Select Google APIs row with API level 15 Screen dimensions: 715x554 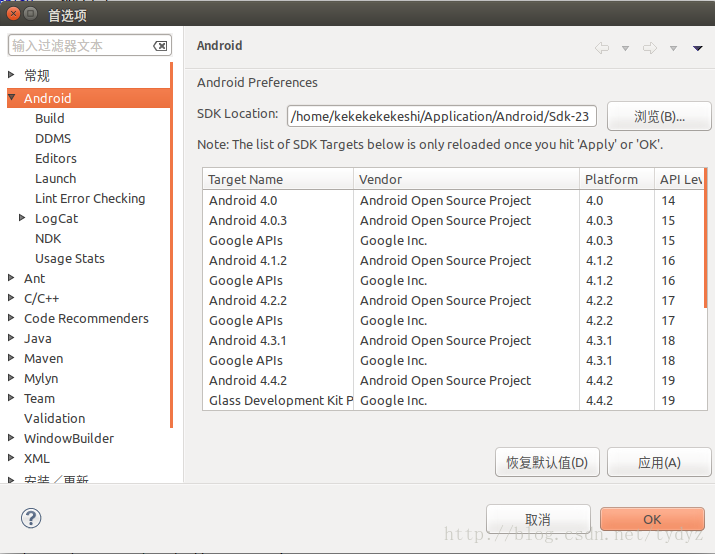(x=454, y=240)
